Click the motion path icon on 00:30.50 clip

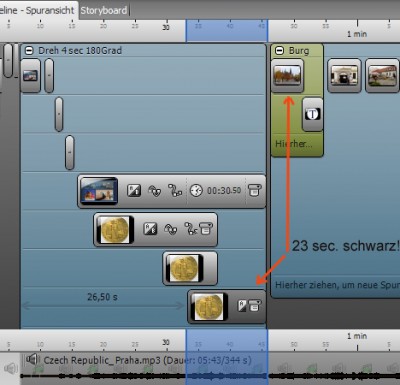click(175, 191)
